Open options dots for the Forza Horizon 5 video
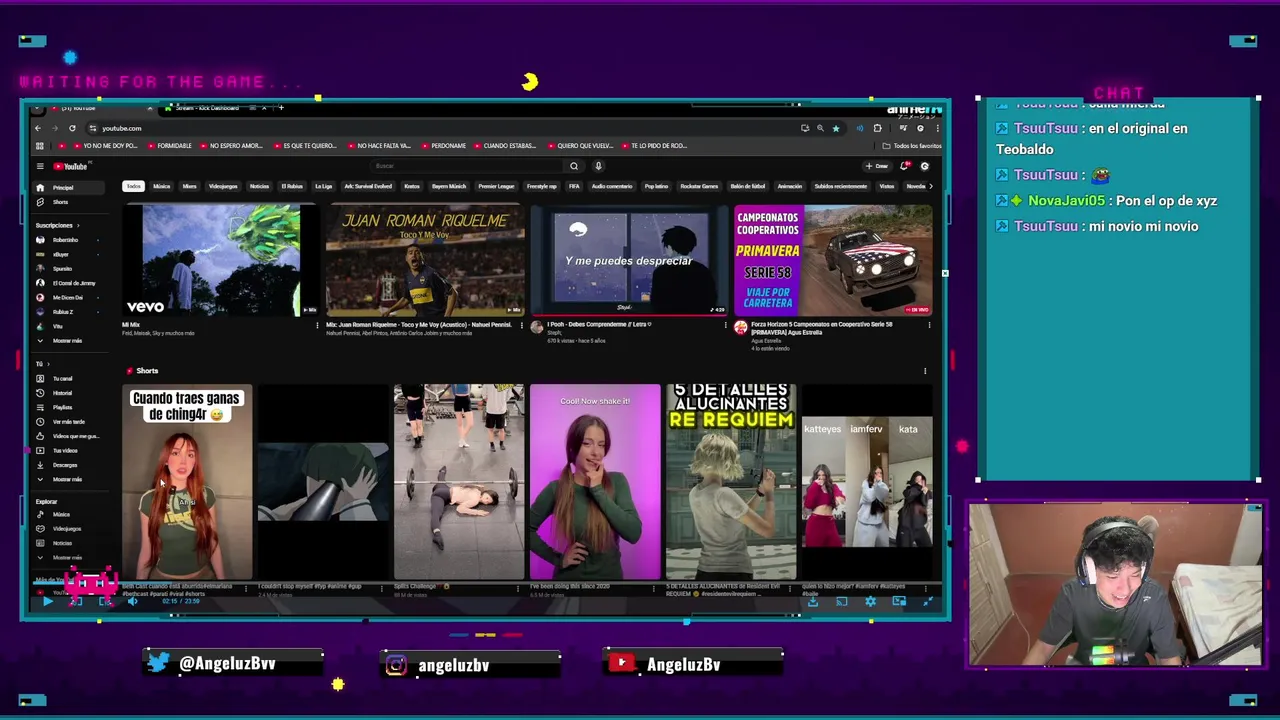Viewport: 1280px width, 720px height. pyautogui.click(x=929, y=325)
